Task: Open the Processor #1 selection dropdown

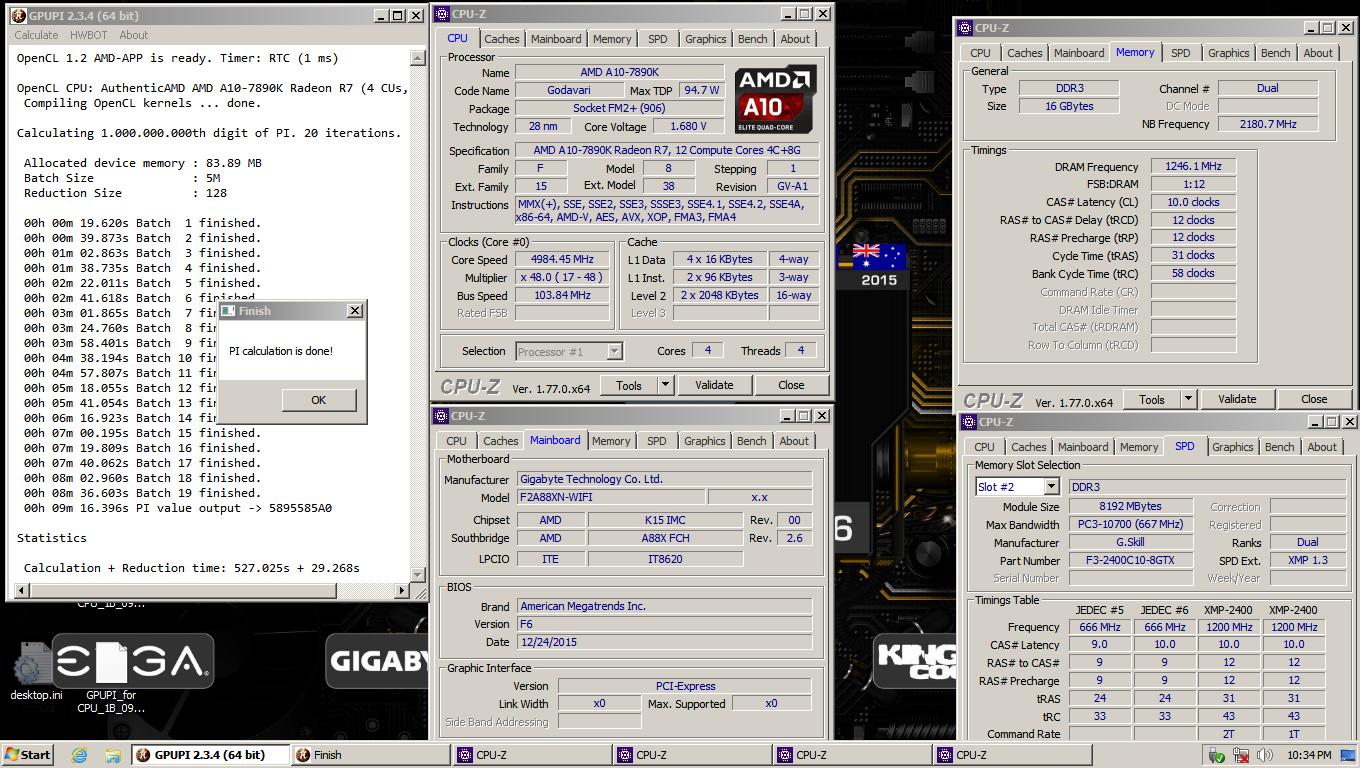Action: click(x=614, y=351)
